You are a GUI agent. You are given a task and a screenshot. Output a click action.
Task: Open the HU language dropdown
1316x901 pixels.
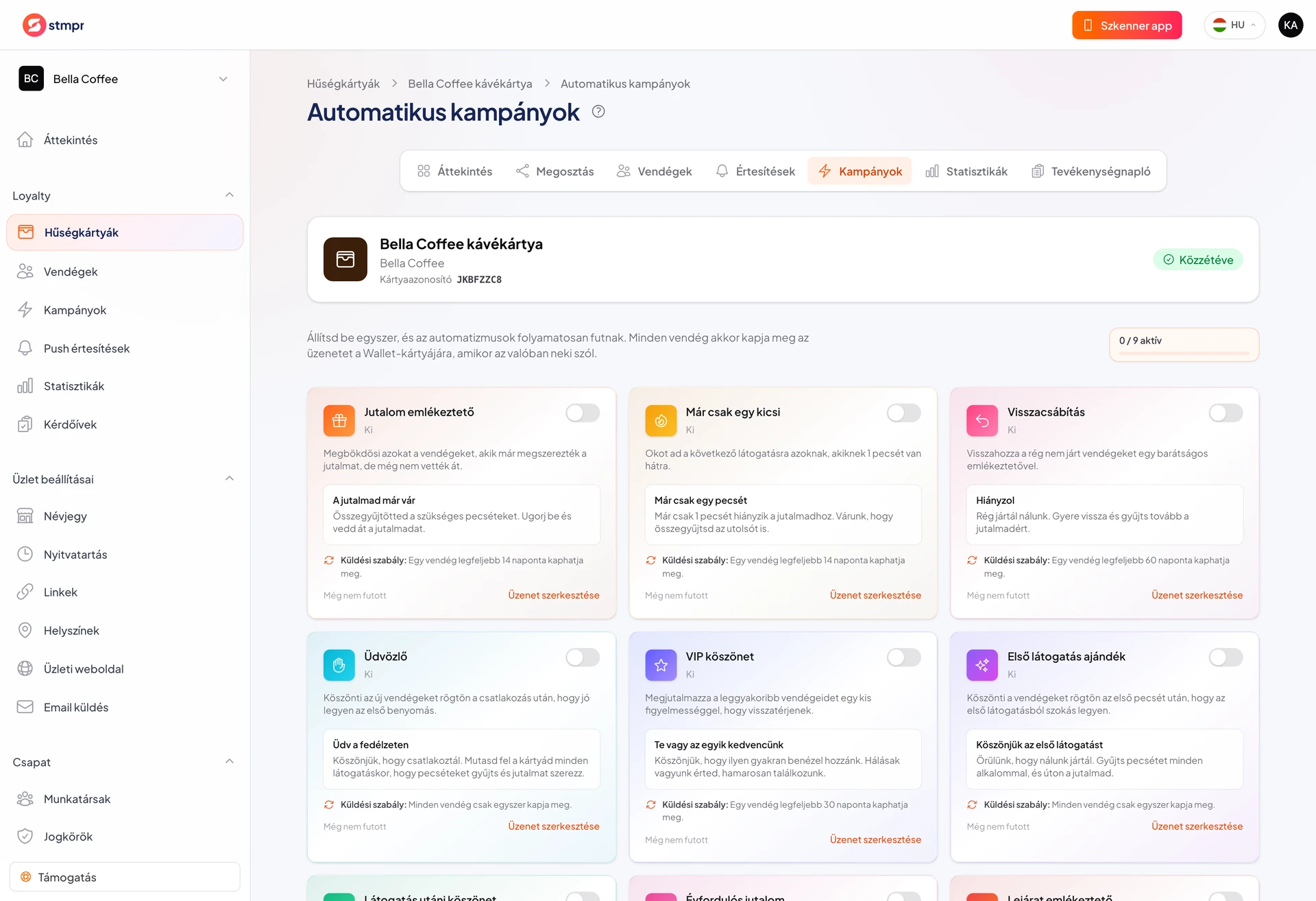(1234, 25)
